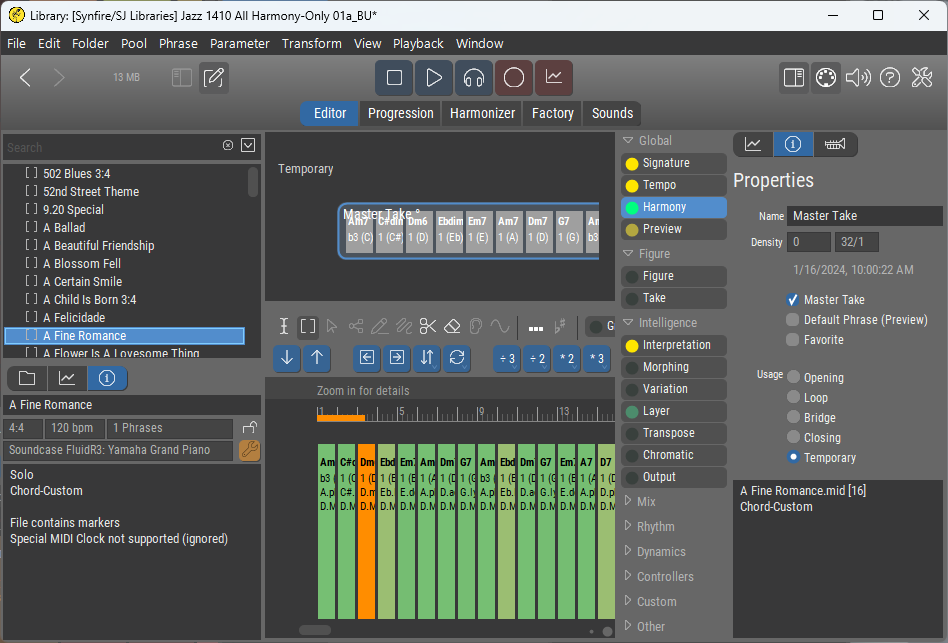
Task: Click the Stop button in transport
Action: coord(394,78)
